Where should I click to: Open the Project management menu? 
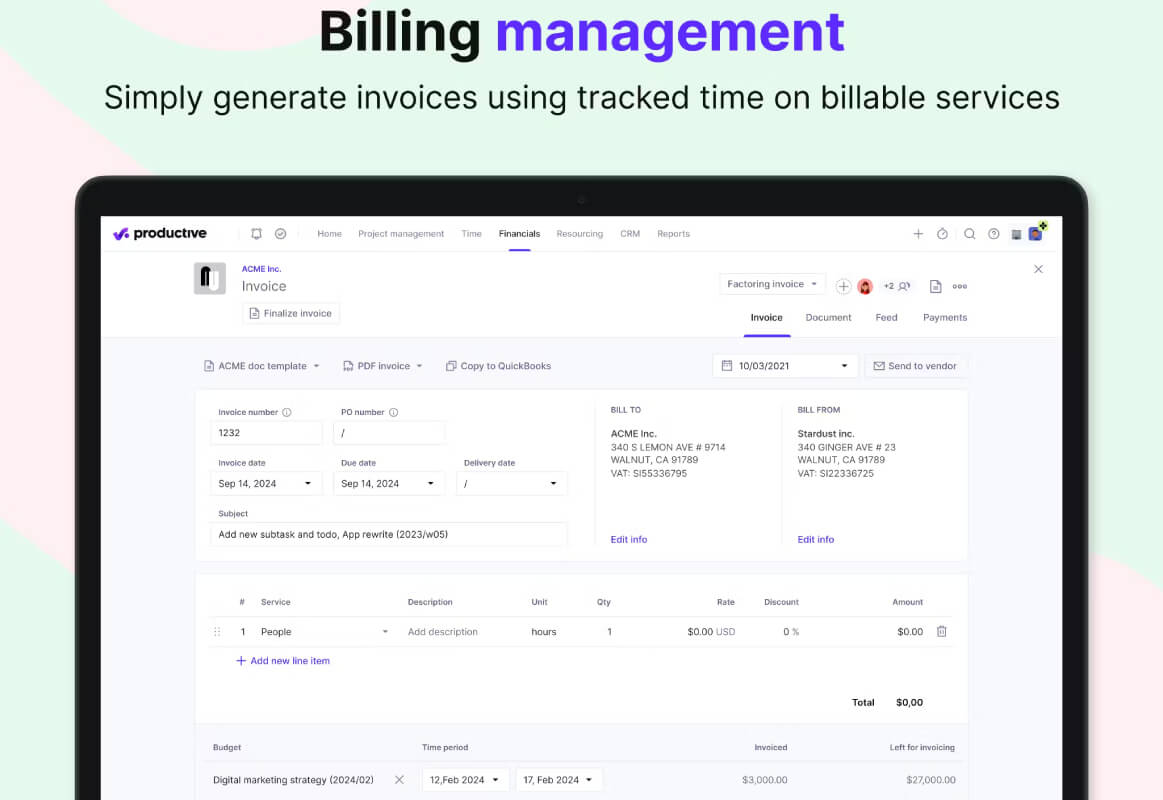[401, 234]
